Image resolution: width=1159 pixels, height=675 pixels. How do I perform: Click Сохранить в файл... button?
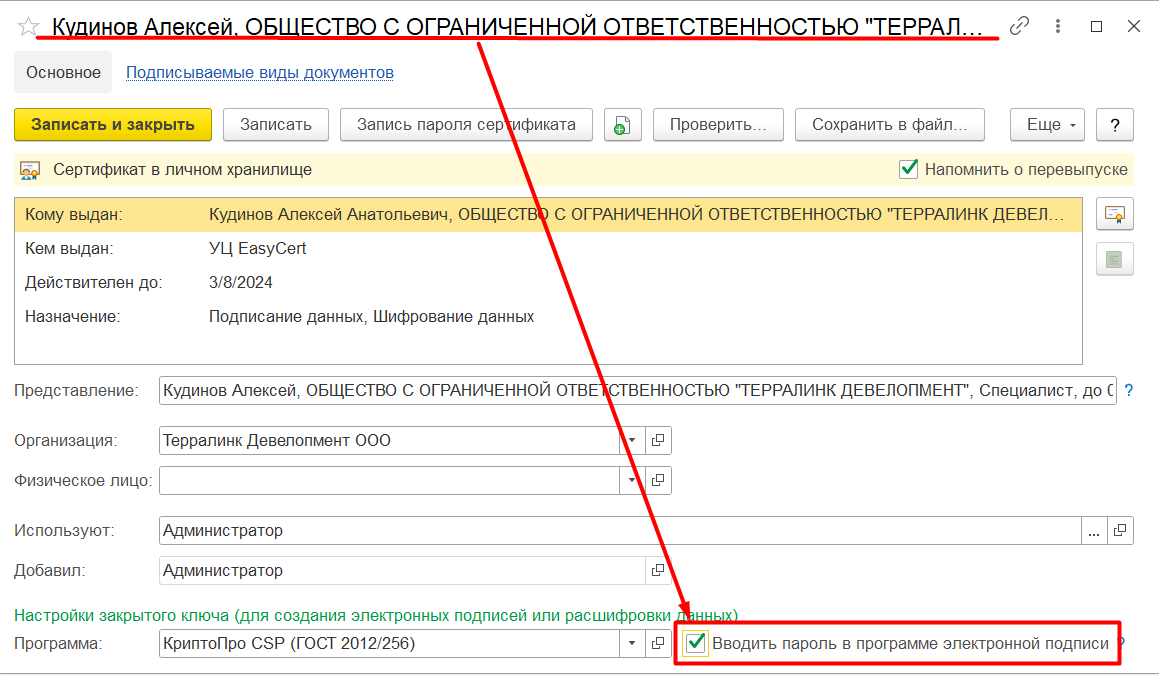pyautogui.click(x=890, y=125)
